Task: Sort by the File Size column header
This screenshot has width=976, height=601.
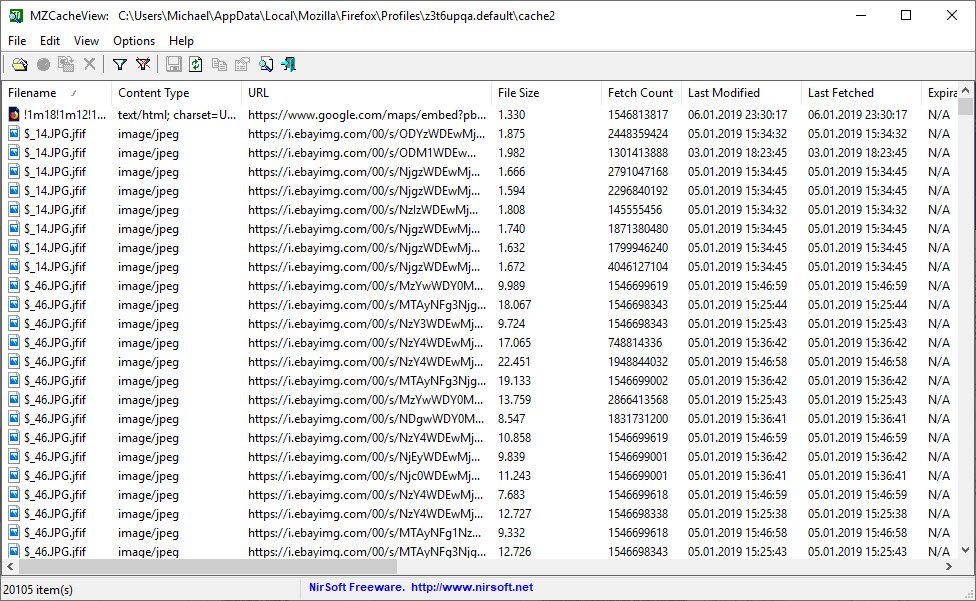Action: (x=546, y=93)
